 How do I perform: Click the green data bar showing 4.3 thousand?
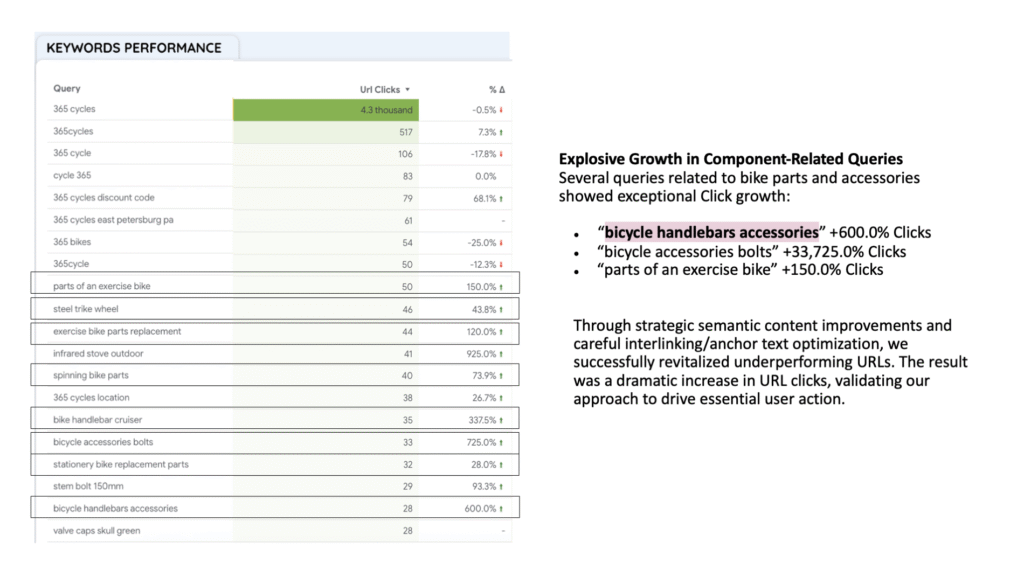click(325, 109)
